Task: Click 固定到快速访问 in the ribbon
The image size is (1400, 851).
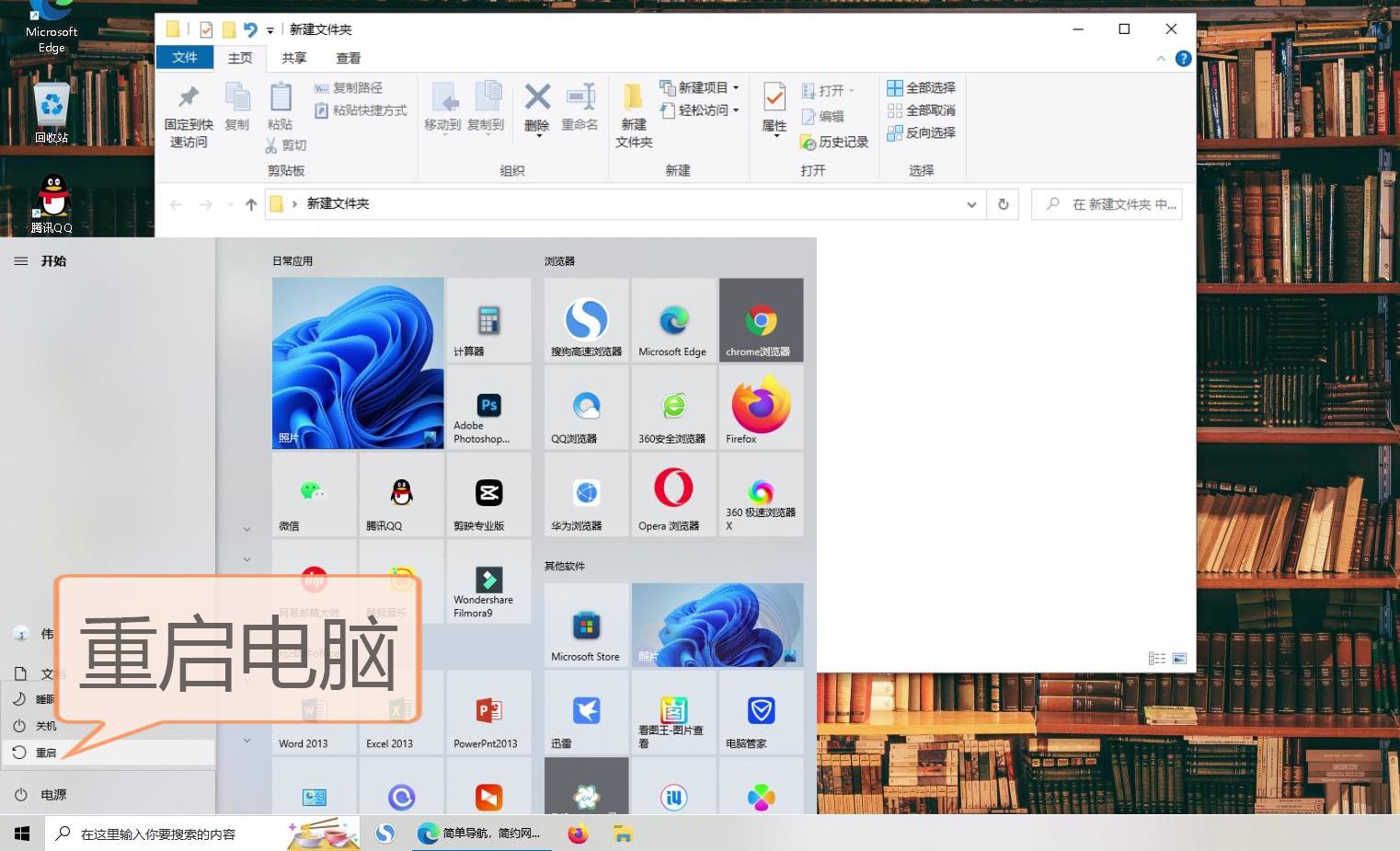Action: click(x=189, y=116)
